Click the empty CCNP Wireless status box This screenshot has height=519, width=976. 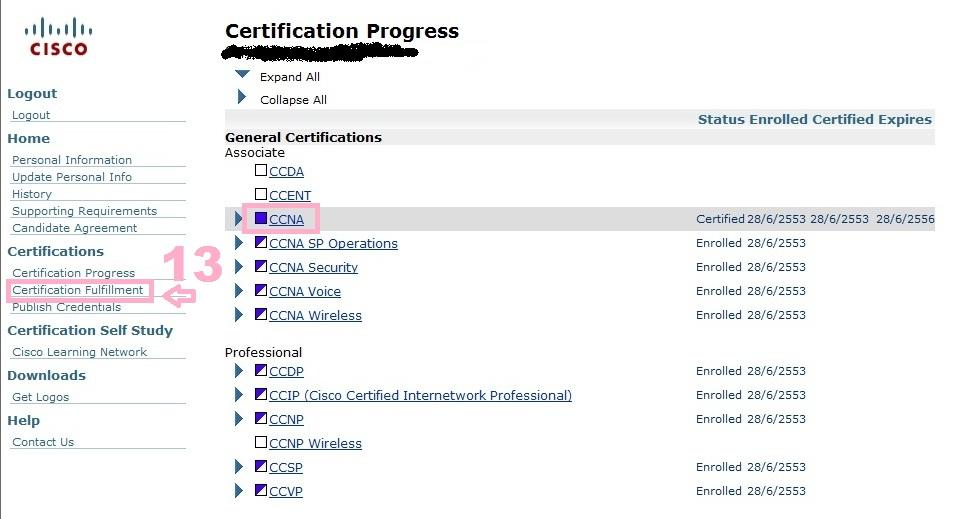coord(261,442)
